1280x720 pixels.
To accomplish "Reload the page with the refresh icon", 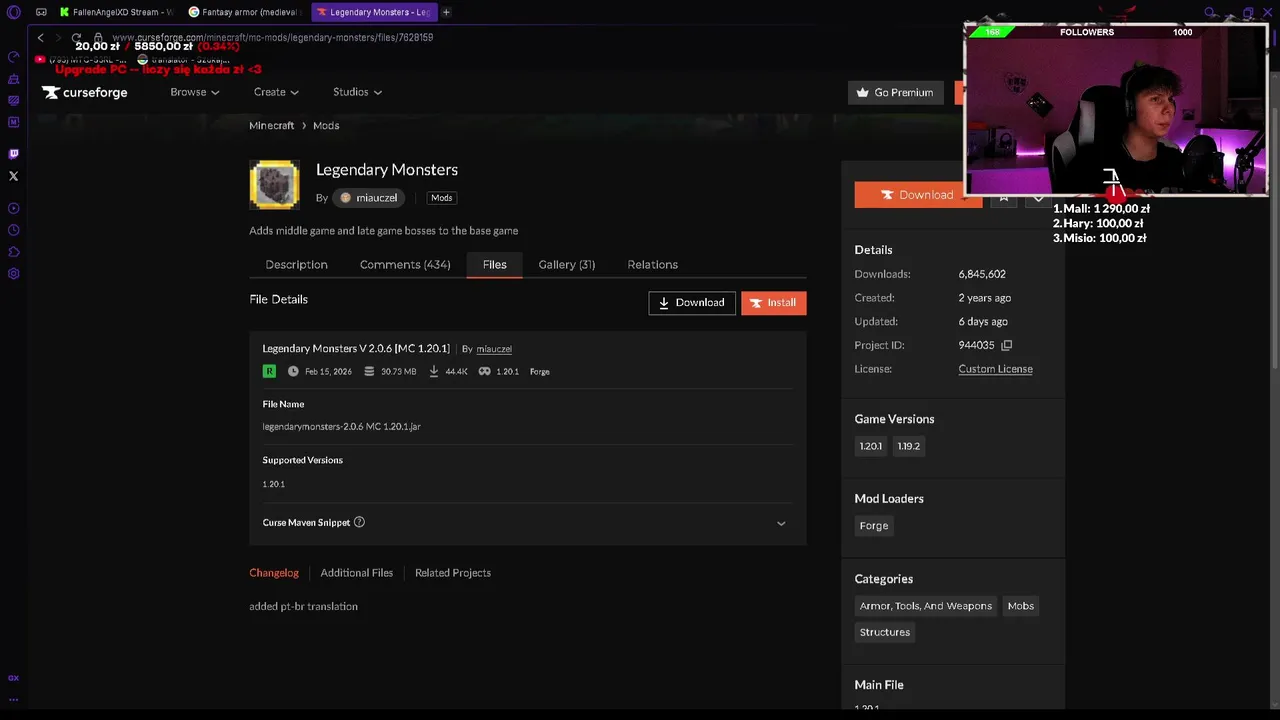I will (76, 37).
